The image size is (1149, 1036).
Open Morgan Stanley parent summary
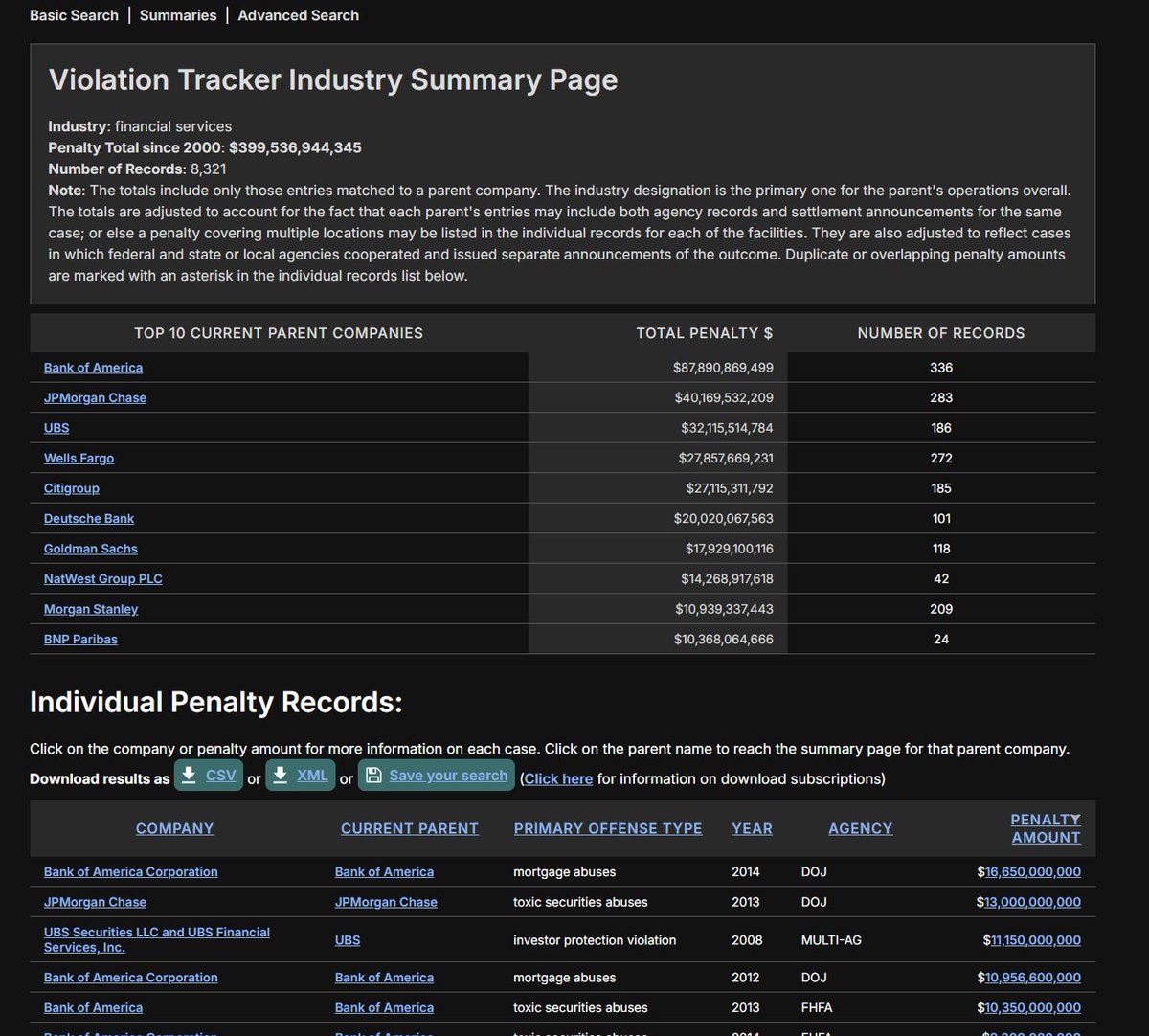point(91,609)
